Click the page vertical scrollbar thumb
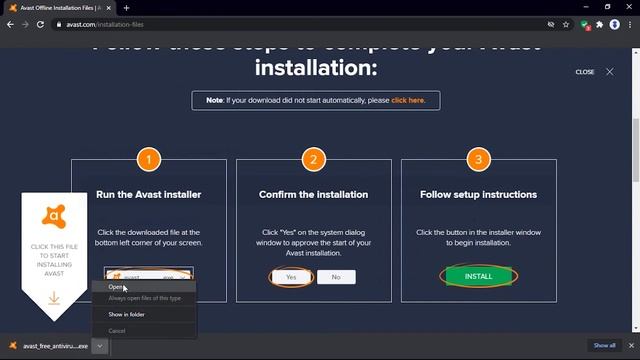The height and width of the screenshot is (360, 640). (x=636, y=149)
